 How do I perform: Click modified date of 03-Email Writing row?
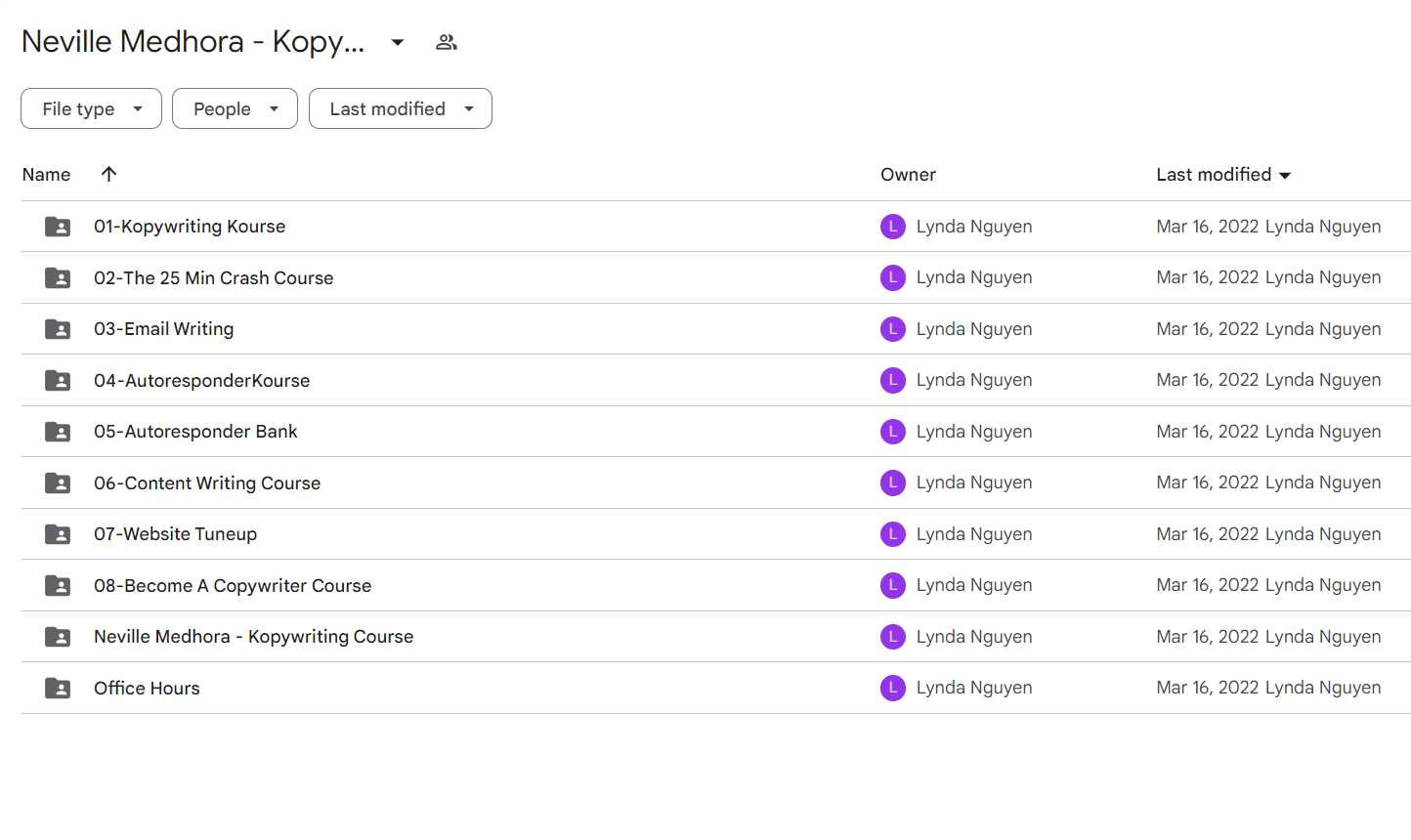(1207, 329)
